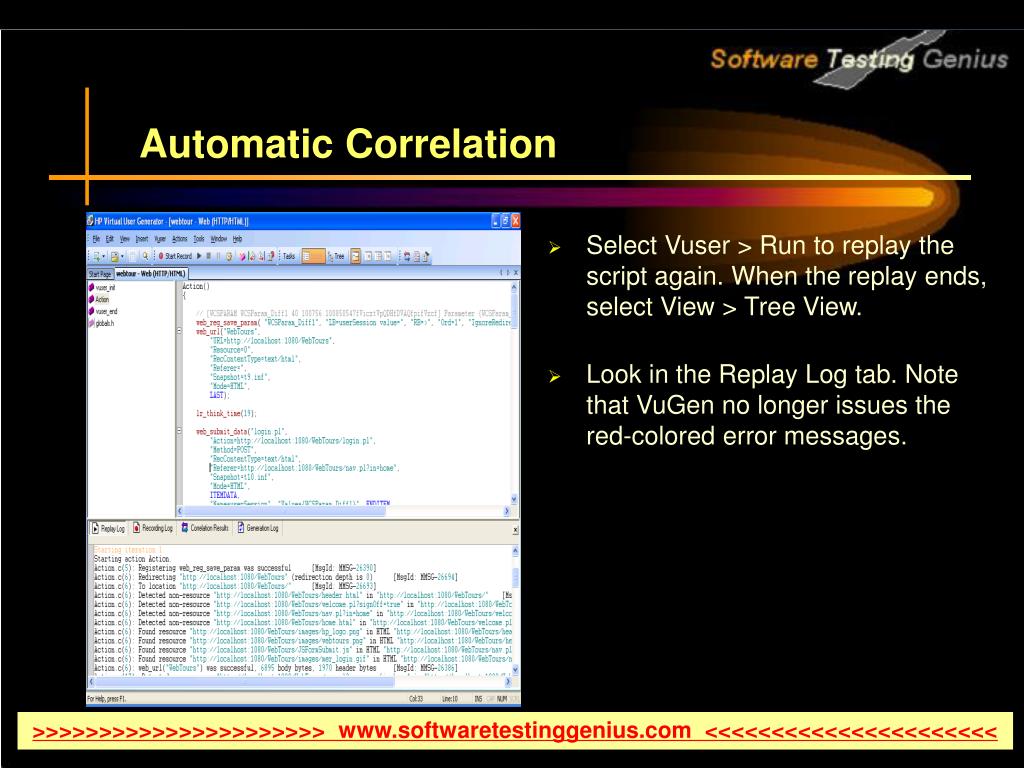
Task: Open the Recording Log tab
Action: click(x=153, y=528)
